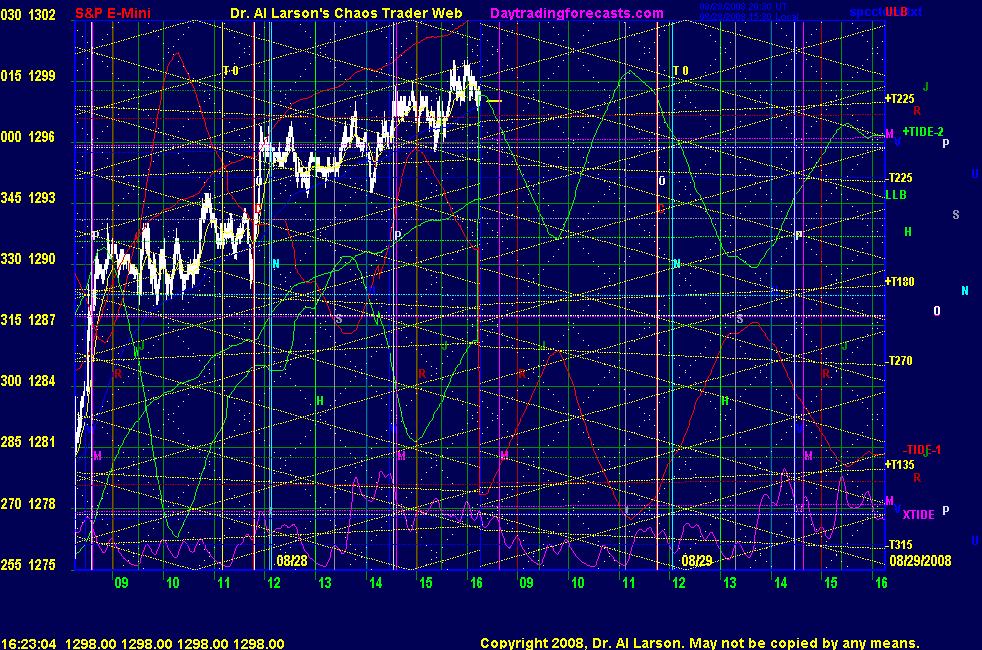
Task: Click the '-T225' line label
Action: pos(899,178)
